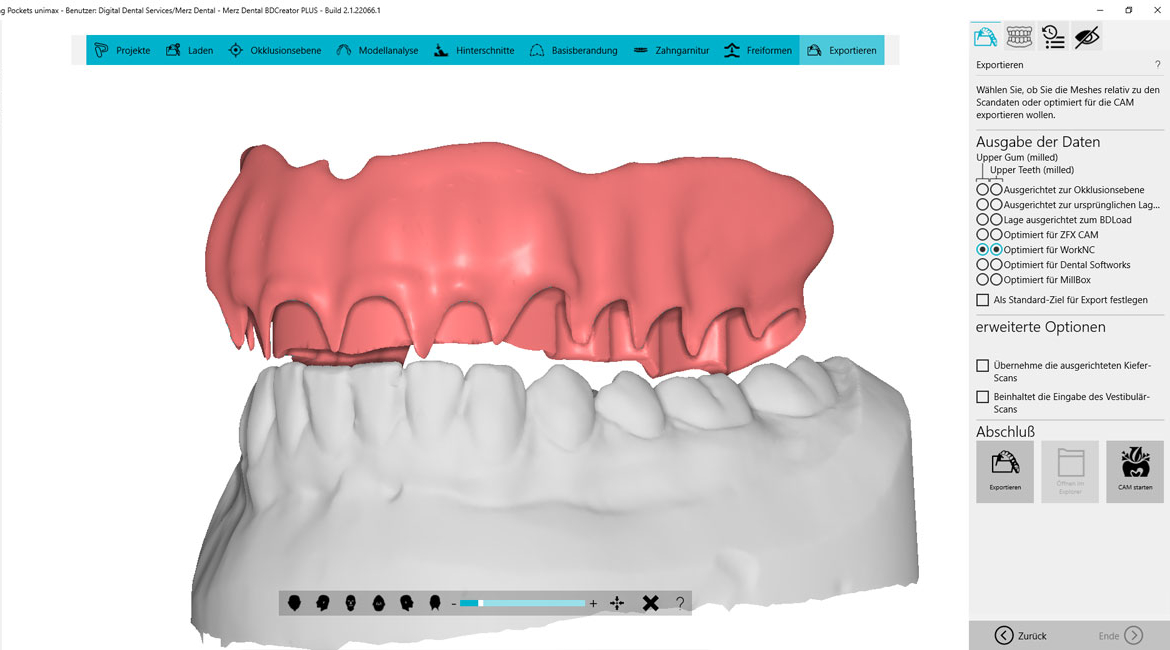This screenshot has width=1170, height=650.
Task: Select Upper Teeth radio for Optimiert für WorkNC
Action: [x=996, y=249]
